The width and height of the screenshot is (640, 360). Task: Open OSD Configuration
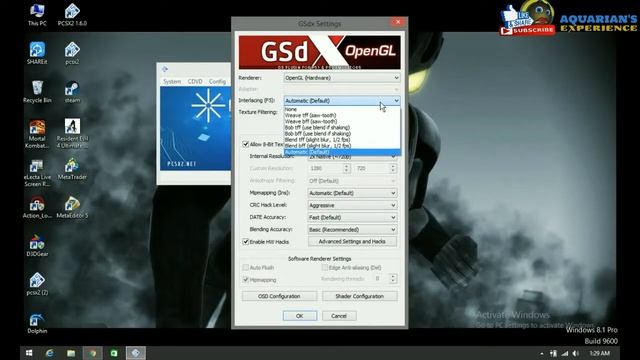(279, 296)
